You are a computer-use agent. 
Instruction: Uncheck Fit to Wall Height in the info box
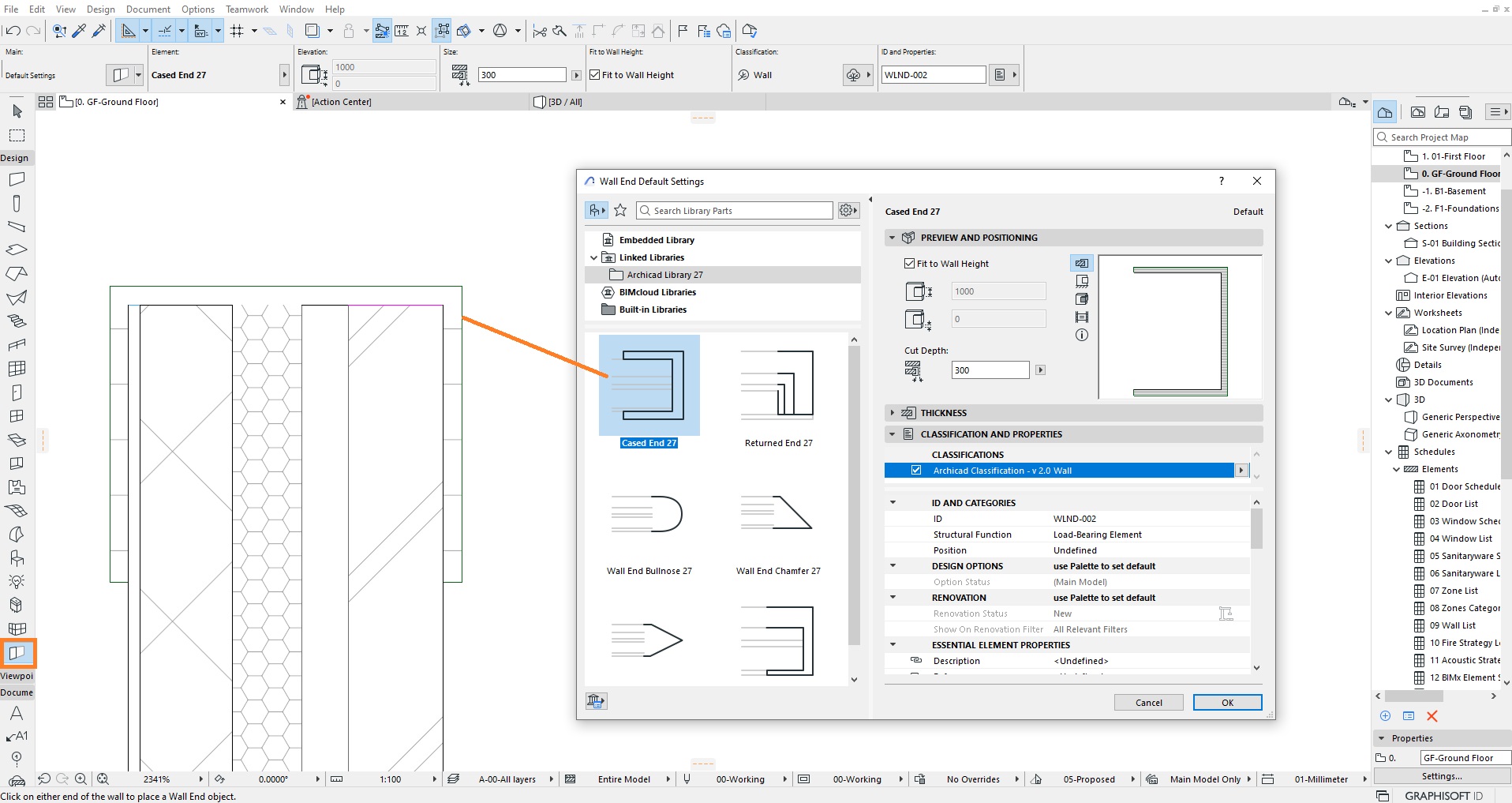[596, 74]
